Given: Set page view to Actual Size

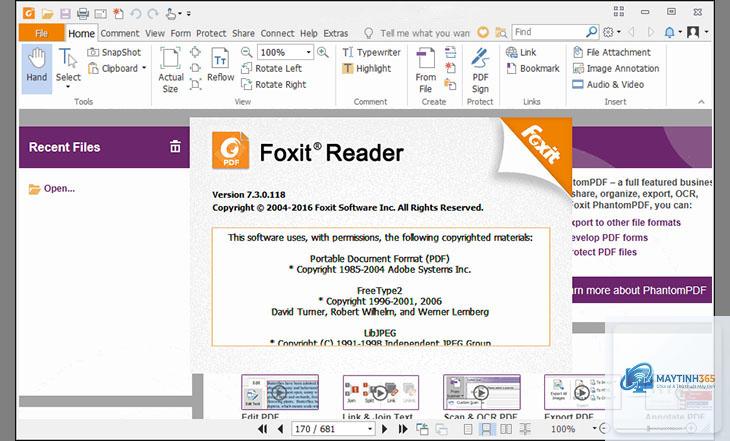Looking at the screenshot, I should pos(170,70).
